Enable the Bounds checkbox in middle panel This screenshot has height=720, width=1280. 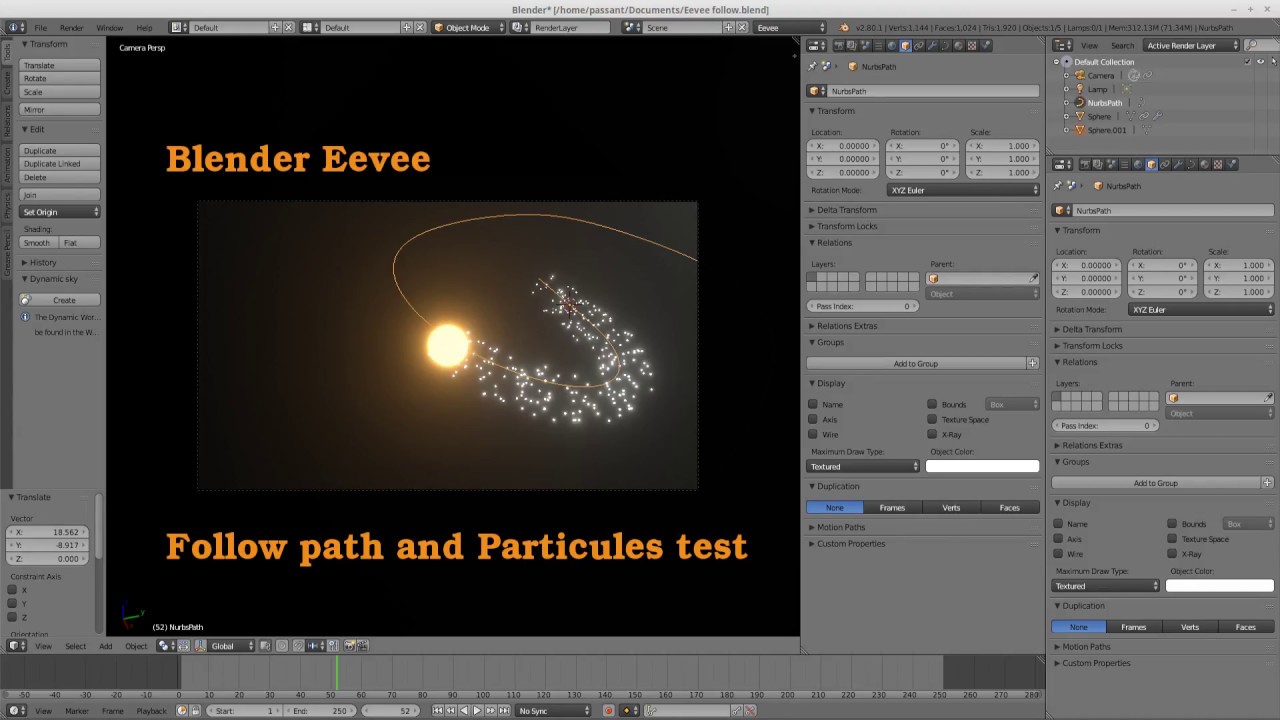[932, 404]
